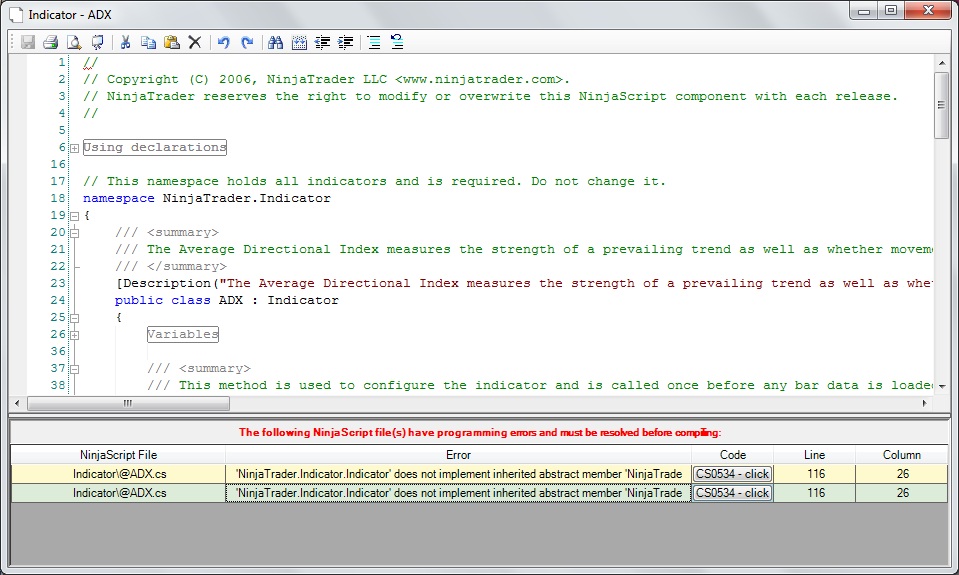
Task: Increase indent of selected lines icon
Action: click(346, 42)
